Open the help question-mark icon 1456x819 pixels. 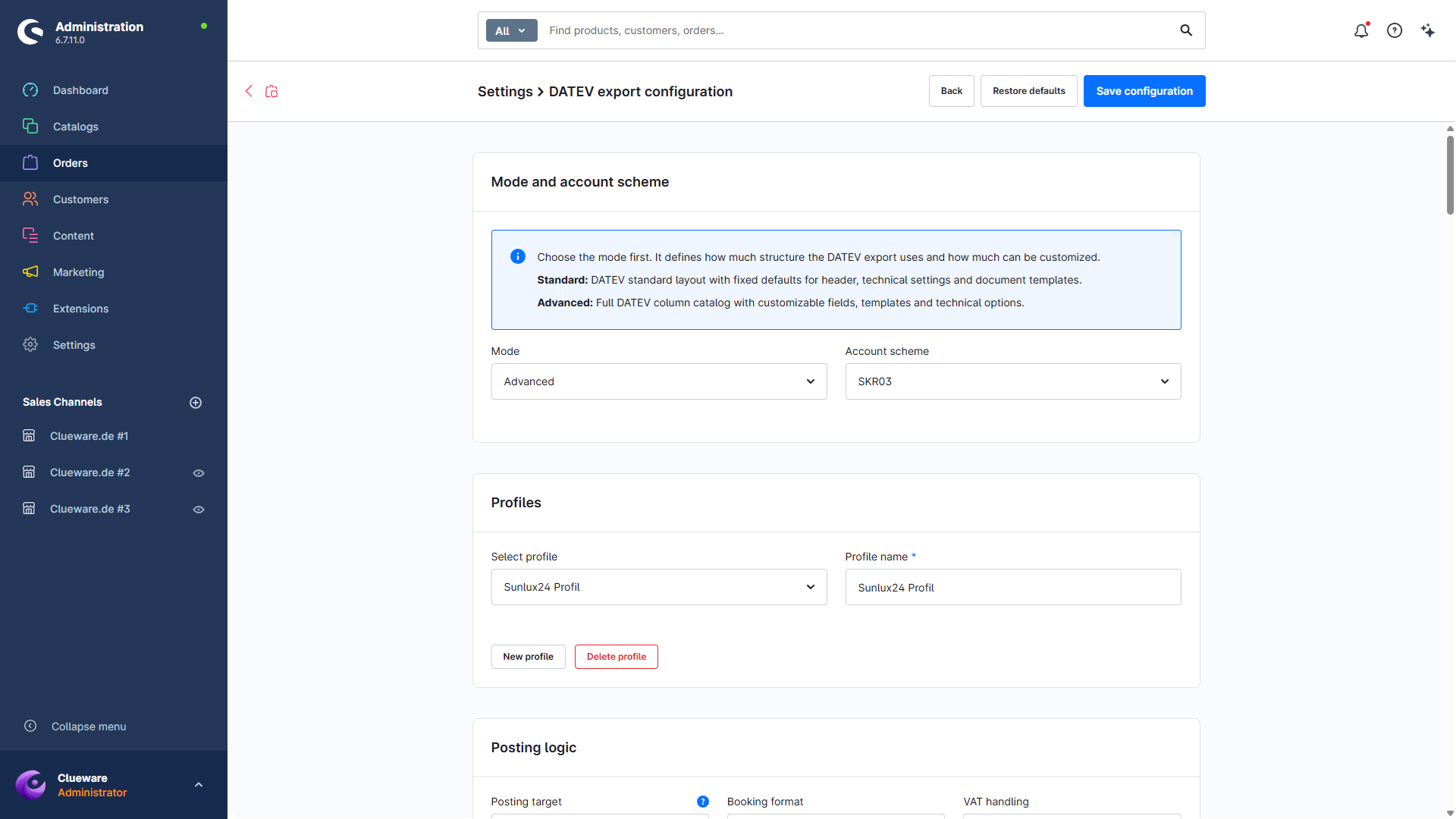[x=1395, y=30]
